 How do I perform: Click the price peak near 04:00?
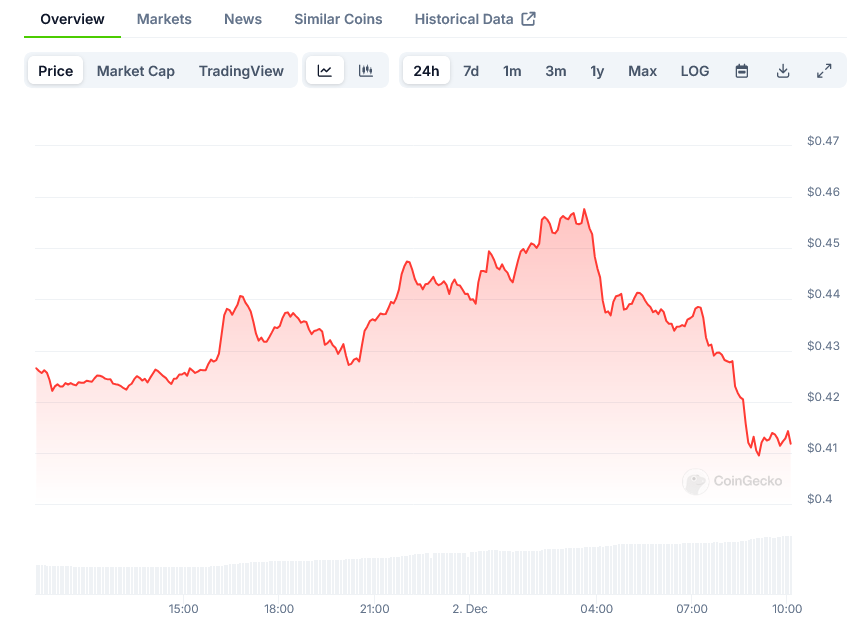coord(584,210)
